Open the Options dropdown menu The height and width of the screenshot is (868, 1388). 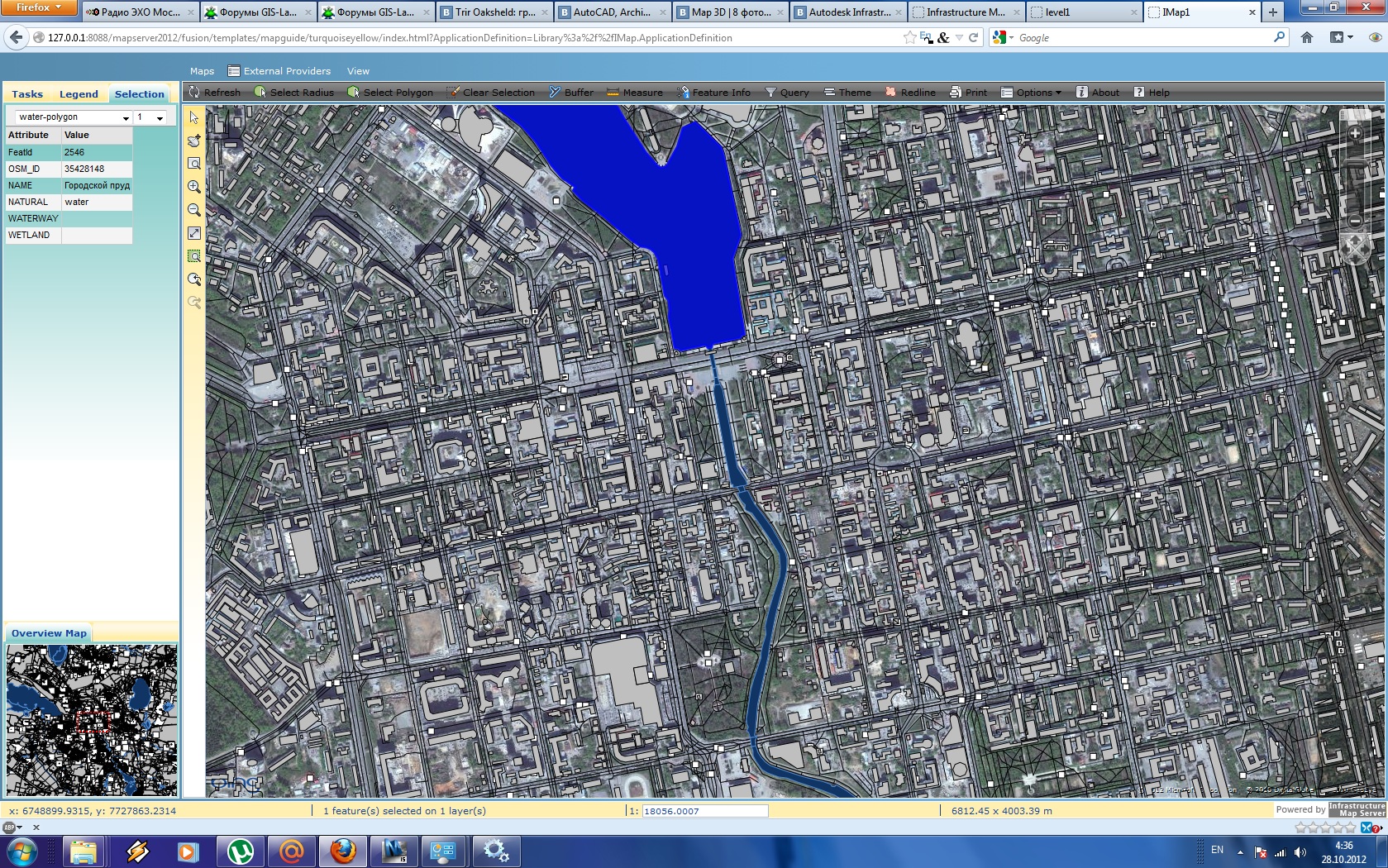pyautogui.click(x=1031, y=93)
